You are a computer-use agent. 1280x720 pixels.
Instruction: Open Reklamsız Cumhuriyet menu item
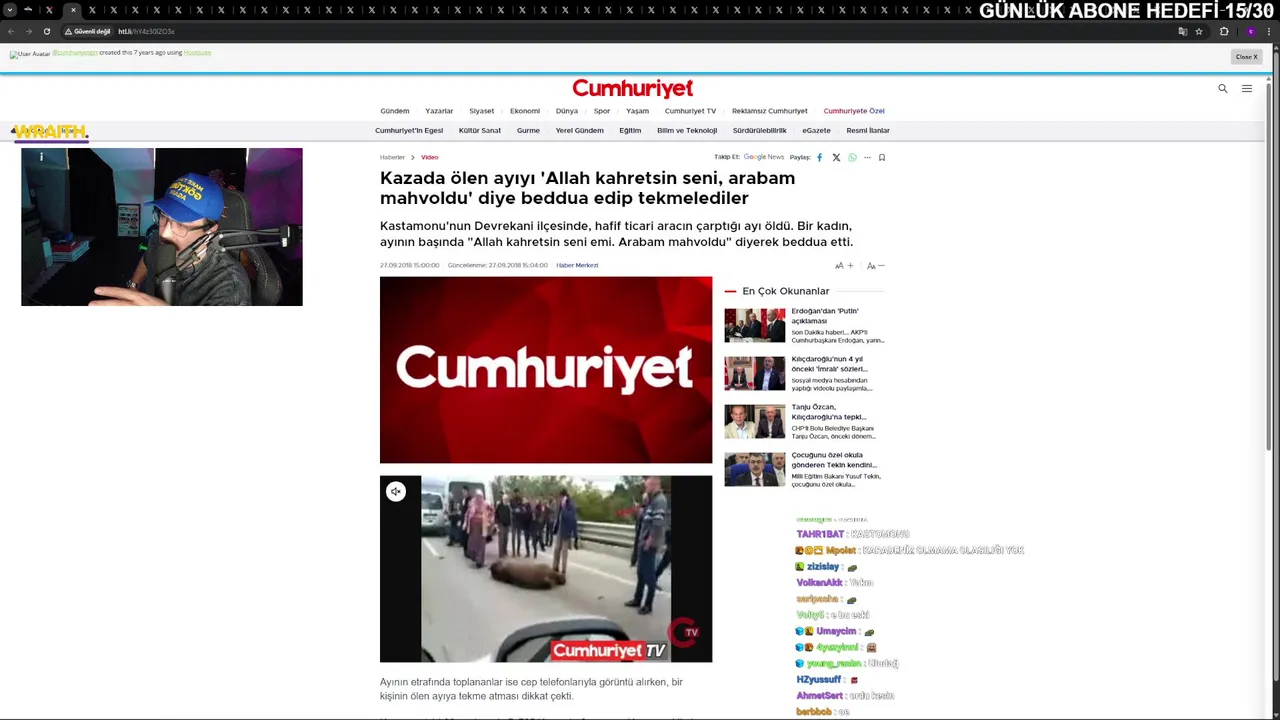point(769,111)
